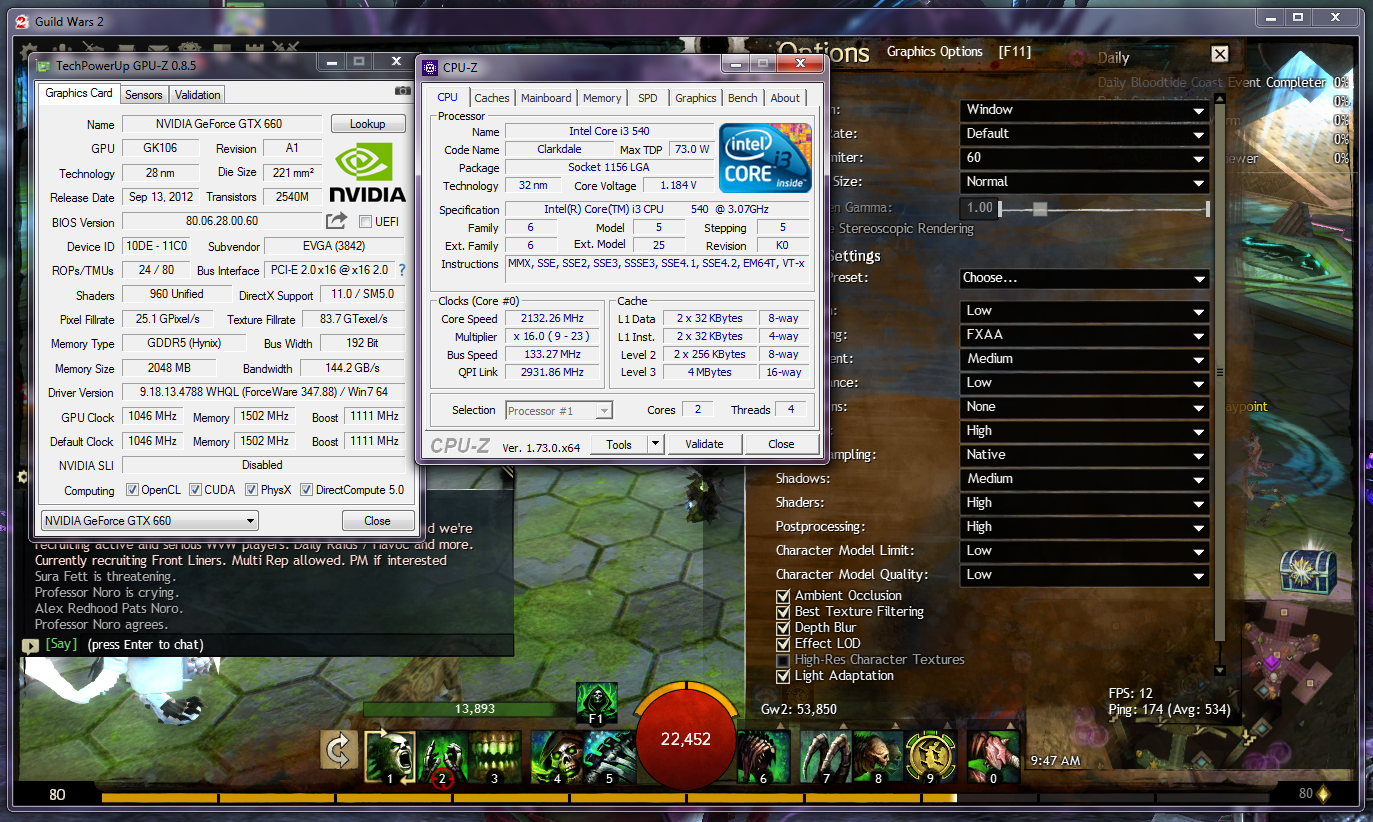Open the Shadows dropdown
This screenshot has height=822, width=1373.
click(x=1084, y=479)
